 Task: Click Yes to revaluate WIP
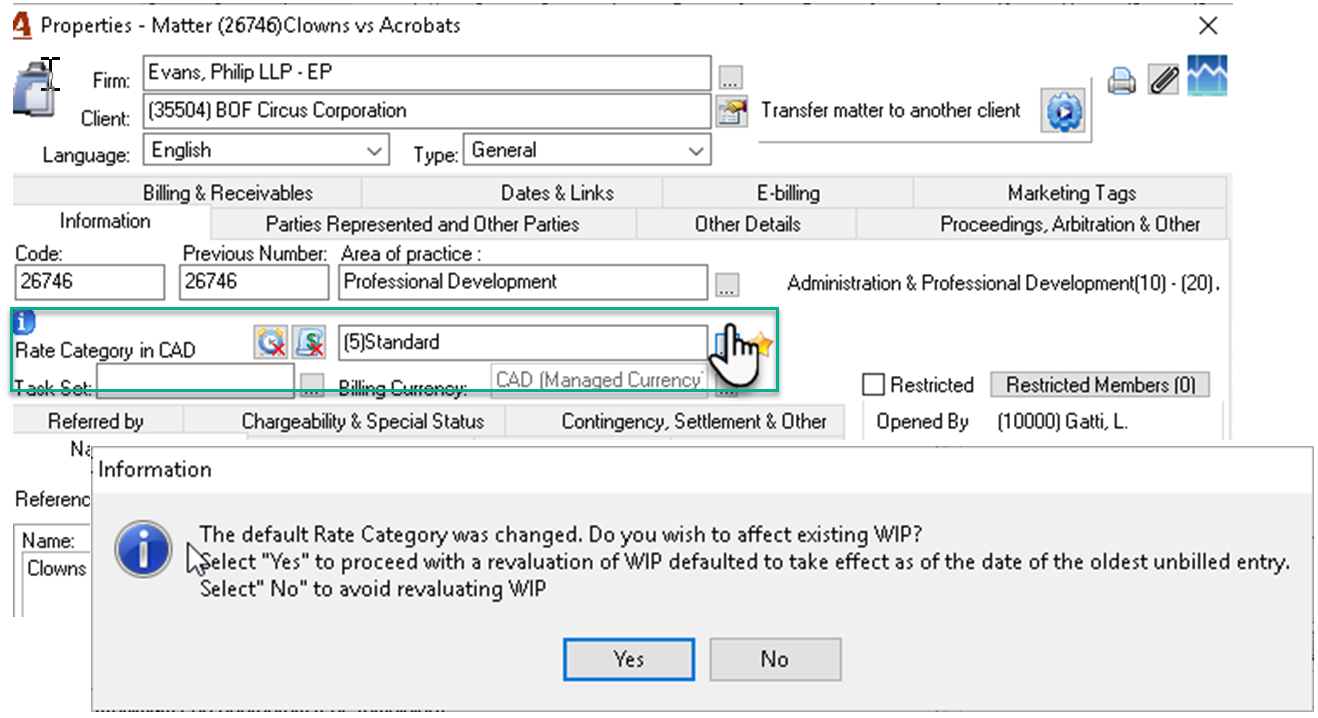click(x=629, y=658)
